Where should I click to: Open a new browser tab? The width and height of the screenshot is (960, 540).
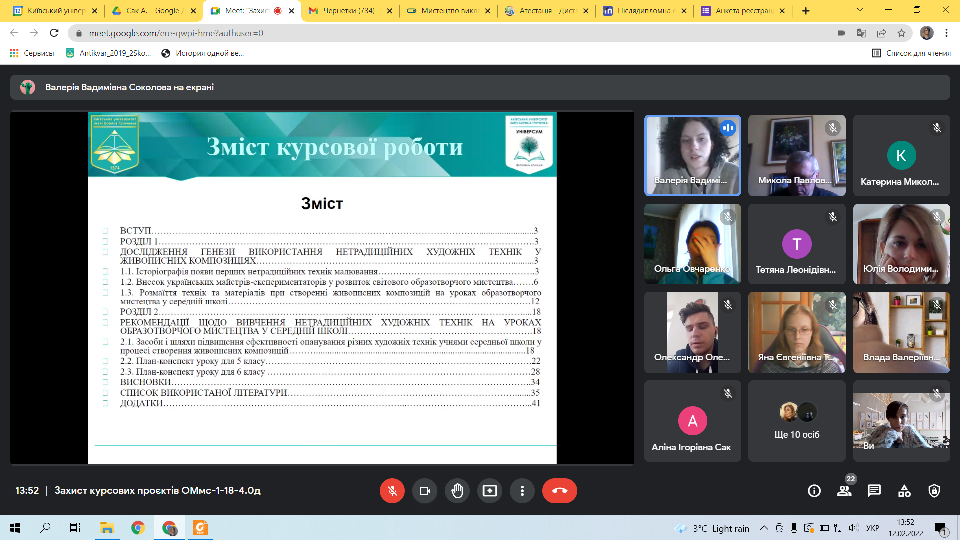[806, 10]
